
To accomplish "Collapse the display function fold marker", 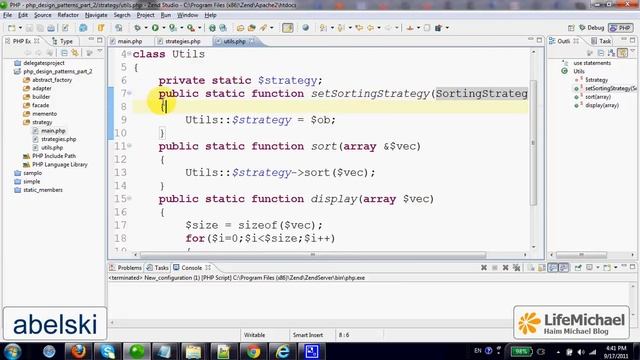I will pyautogui.click(x=129, y=198).
